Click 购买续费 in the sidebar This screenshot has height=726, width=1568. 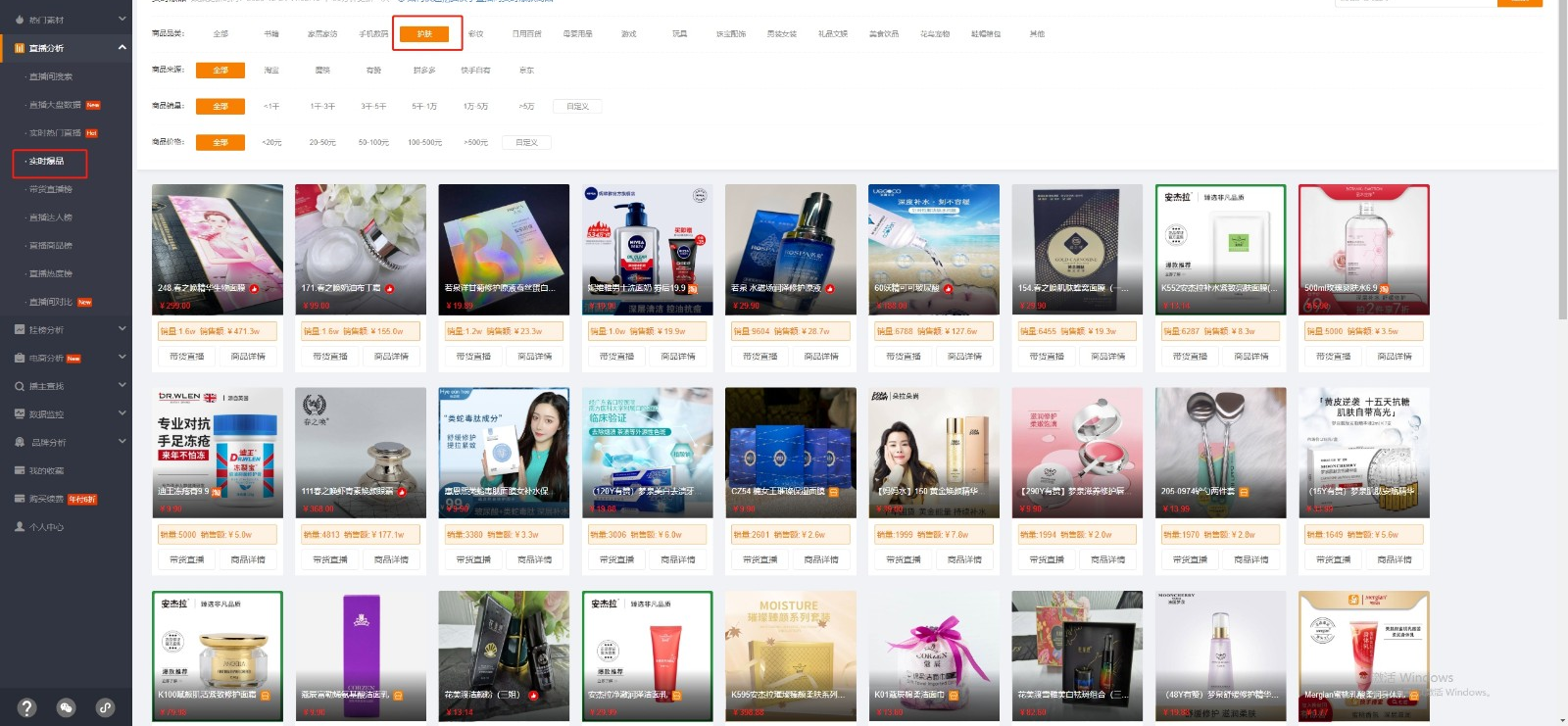[46, 499]
